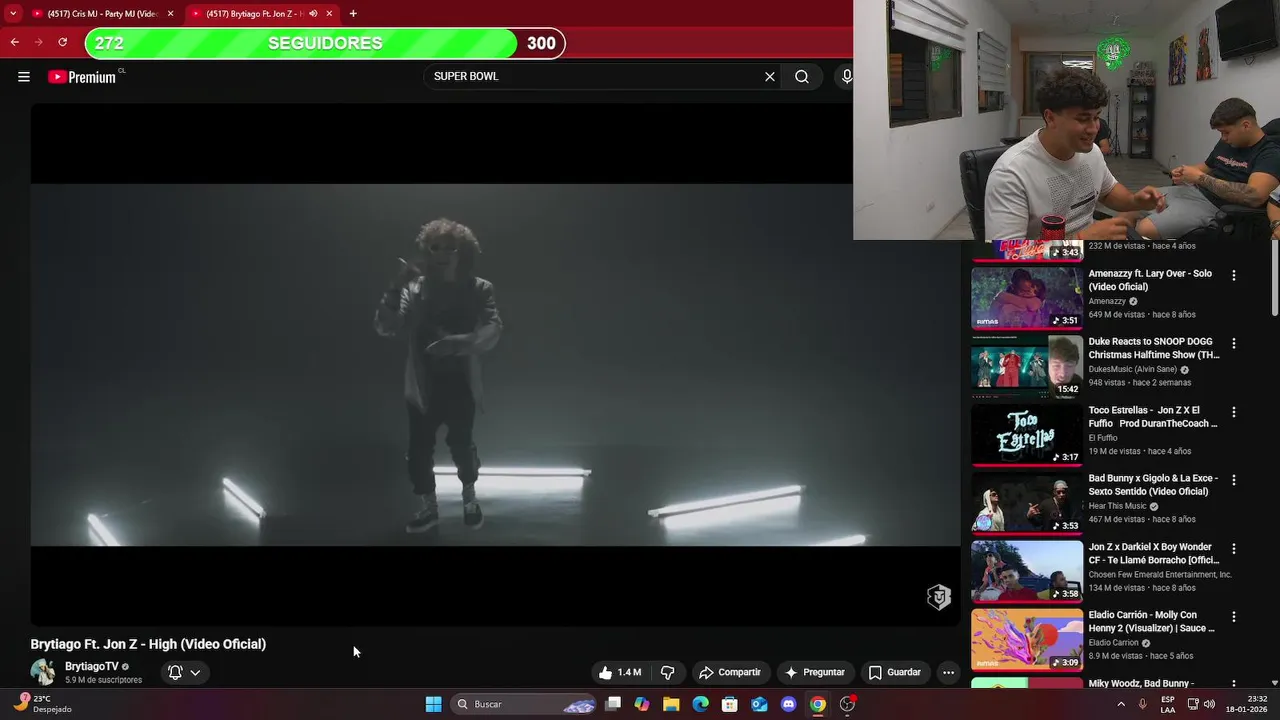Expand the tab search dropdown arrow
This screenshot has width=1280, height=720.
(13, 14)
